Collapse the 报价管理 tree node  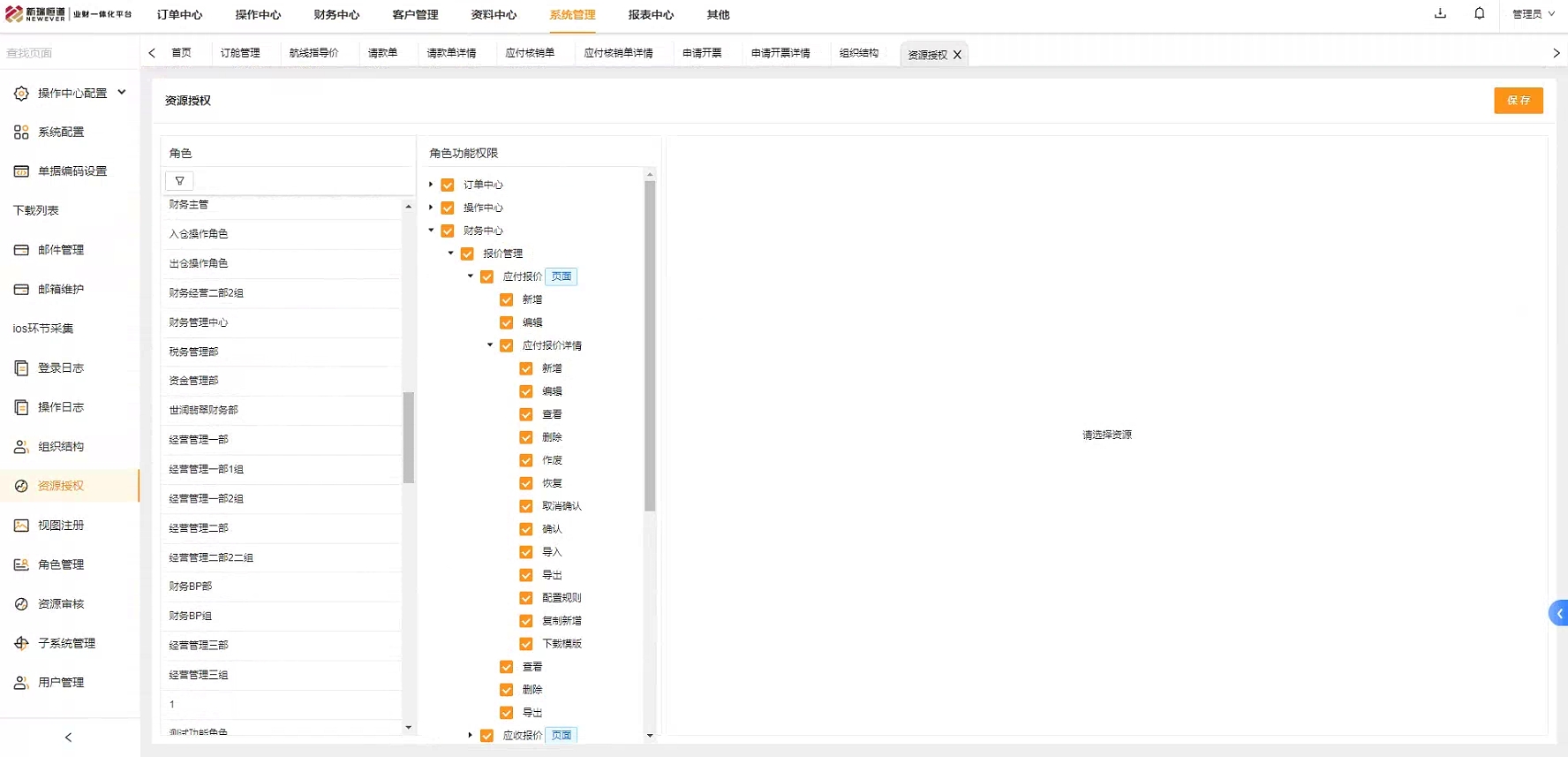[450, 254]
